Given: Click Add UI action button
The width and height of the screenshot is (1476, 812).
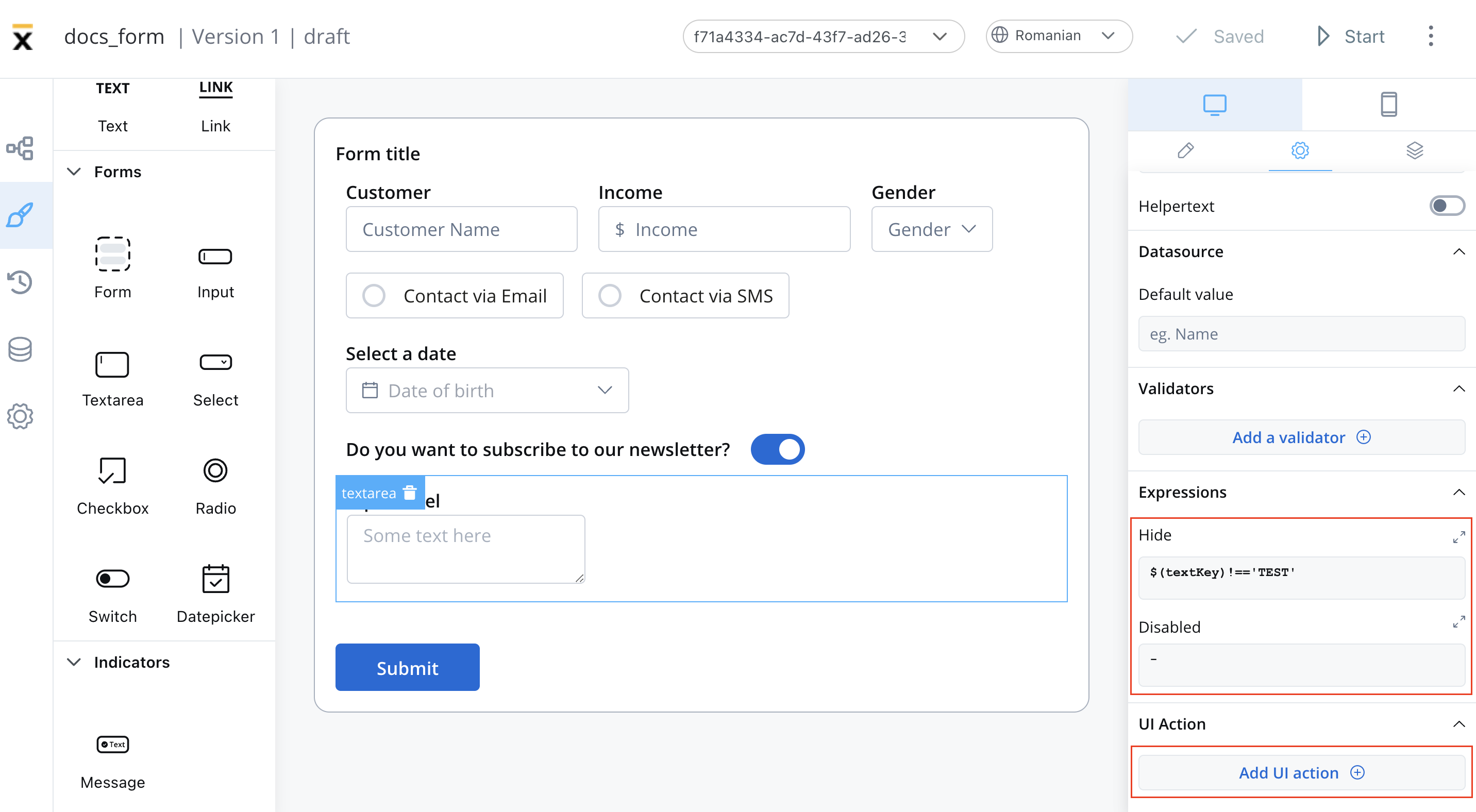Looking at the screenshot, I should 1301,772.
